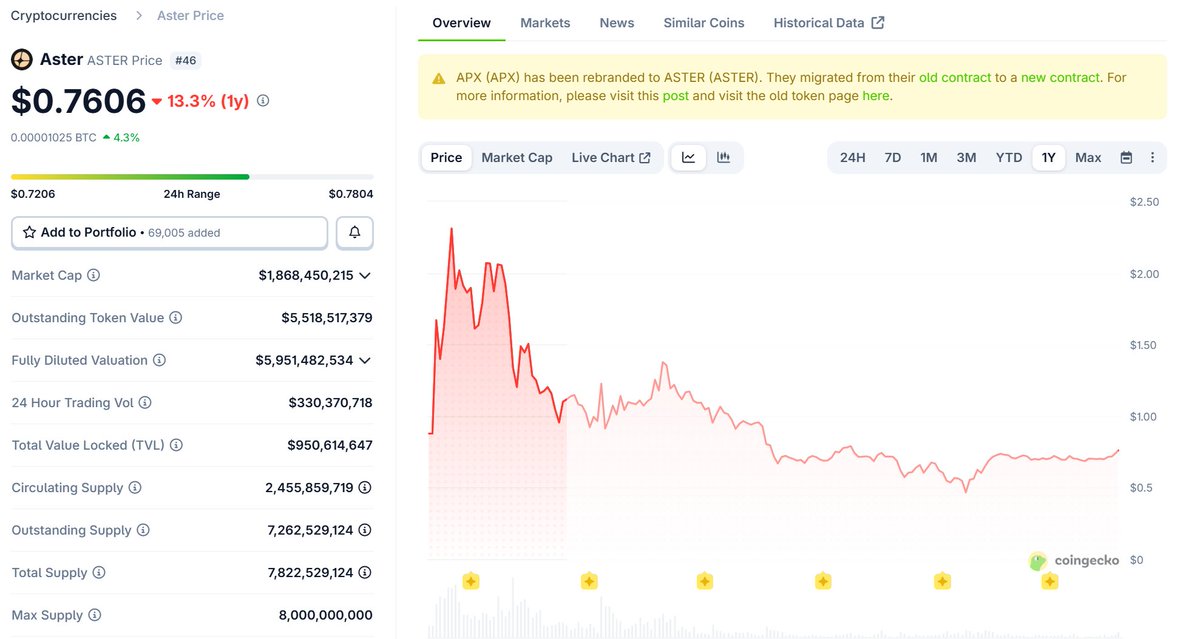Open the Market Cap info tooltip icon
Image resolution: width=1200 pixels, height=639 pixels.
94,275
